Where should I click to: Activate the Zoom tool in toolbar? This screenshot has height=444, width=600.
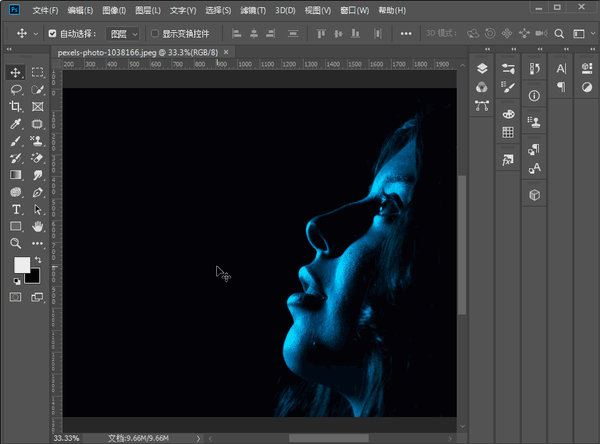pos(16,243)
